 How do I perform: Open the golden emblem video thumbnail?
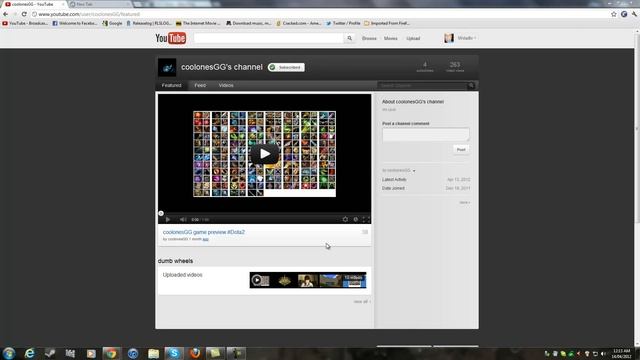tap(284, 280)
